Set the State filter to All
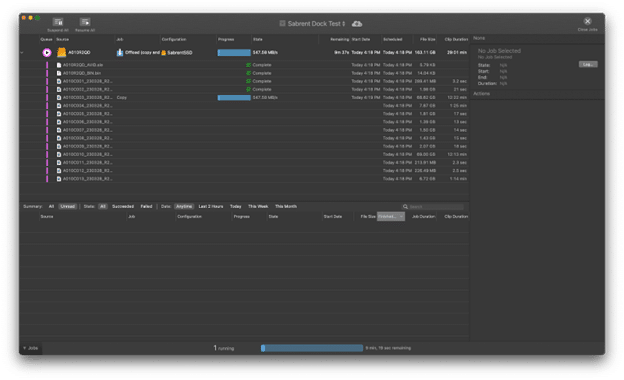The height and width of the screenshot is (380, 624). coord(103,207)
